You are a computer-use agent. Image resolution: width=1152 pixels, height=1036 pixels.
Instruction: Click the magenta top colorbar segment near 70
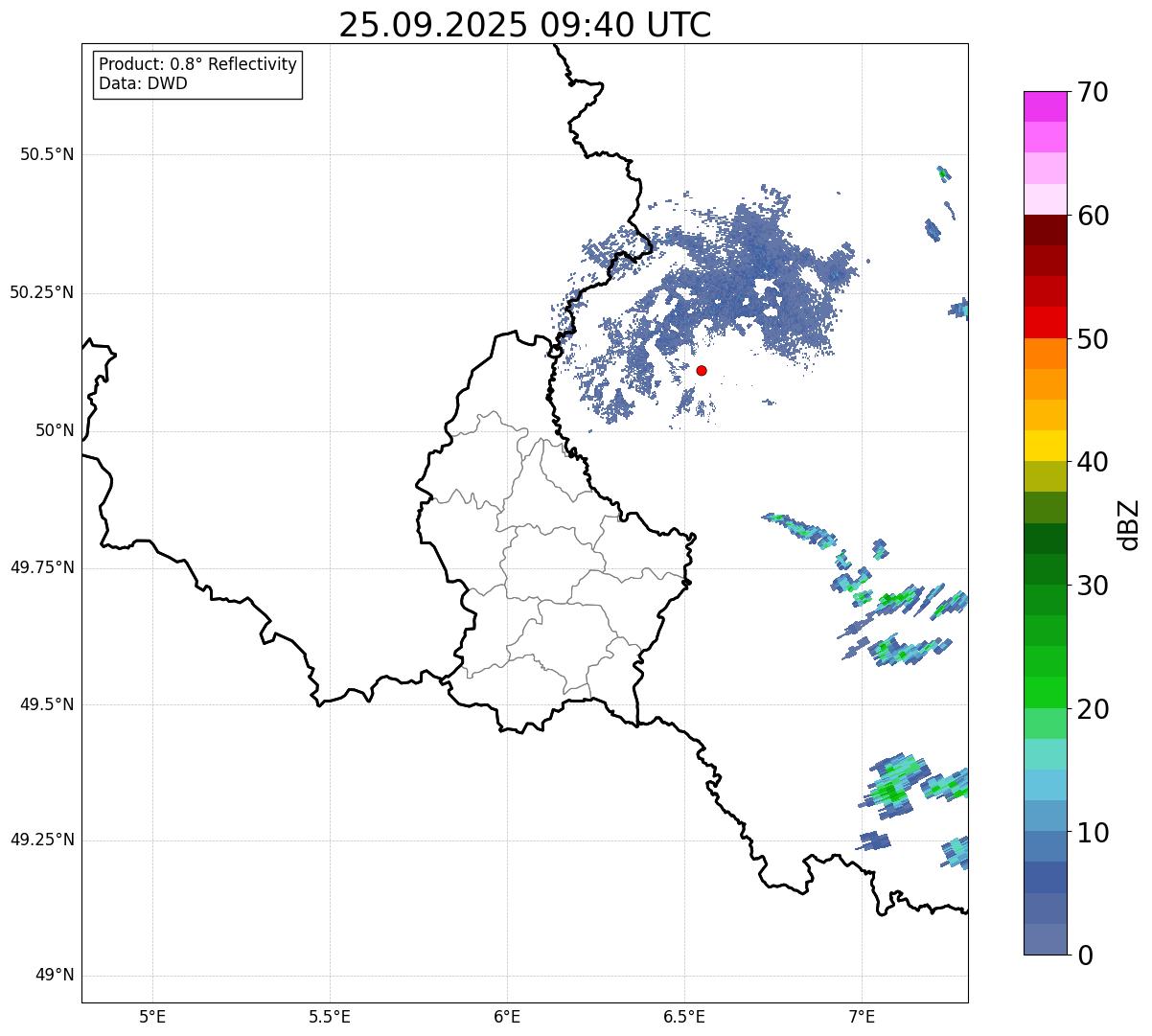click(x=1045, y=106)
